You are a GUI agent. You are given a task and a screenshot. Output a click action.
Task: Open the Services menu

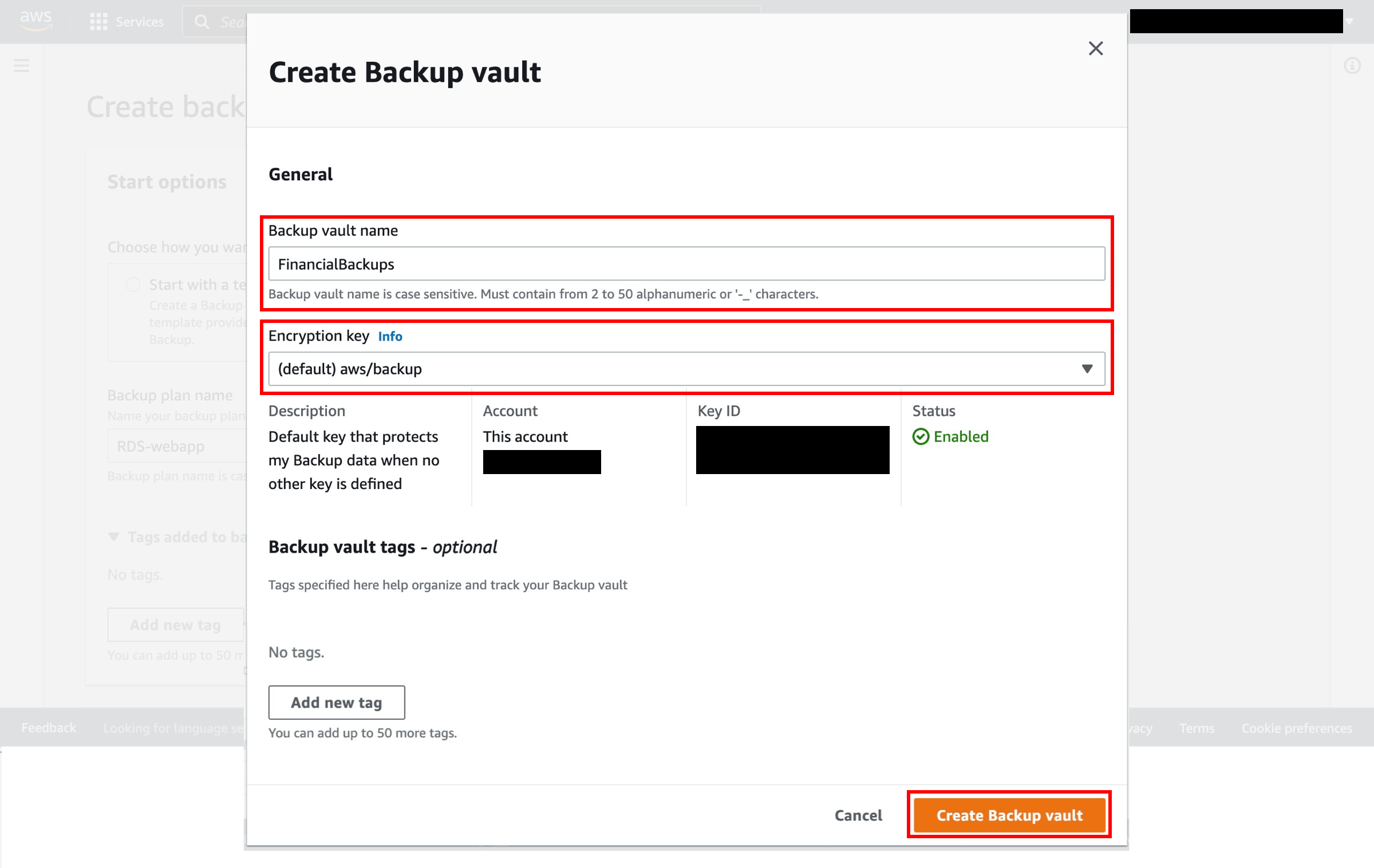pos(139,21)
